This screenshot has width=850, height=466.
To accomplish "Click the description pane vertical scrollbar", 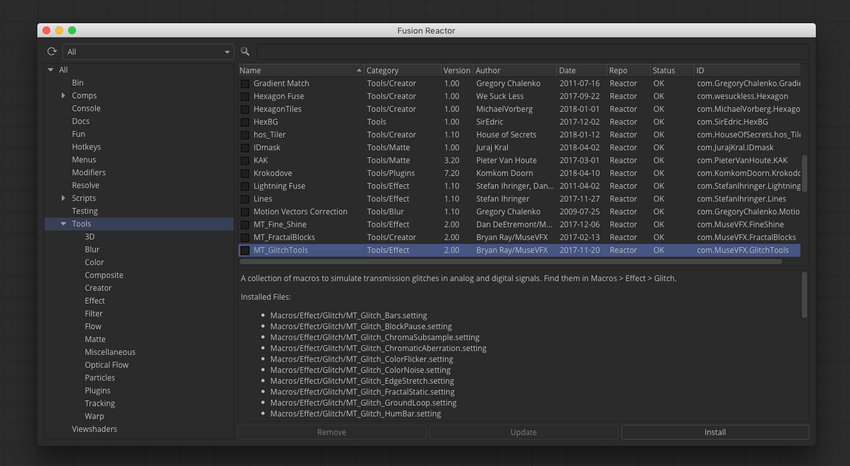I will point(804,295).
